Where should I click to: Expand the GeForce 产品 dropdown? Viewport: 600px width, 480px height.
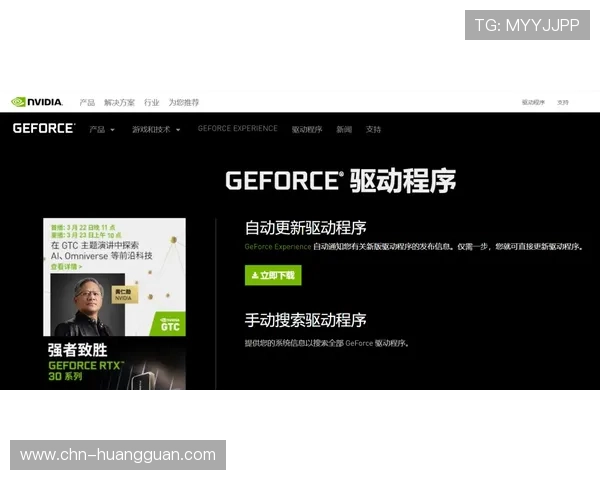[102, 129]
